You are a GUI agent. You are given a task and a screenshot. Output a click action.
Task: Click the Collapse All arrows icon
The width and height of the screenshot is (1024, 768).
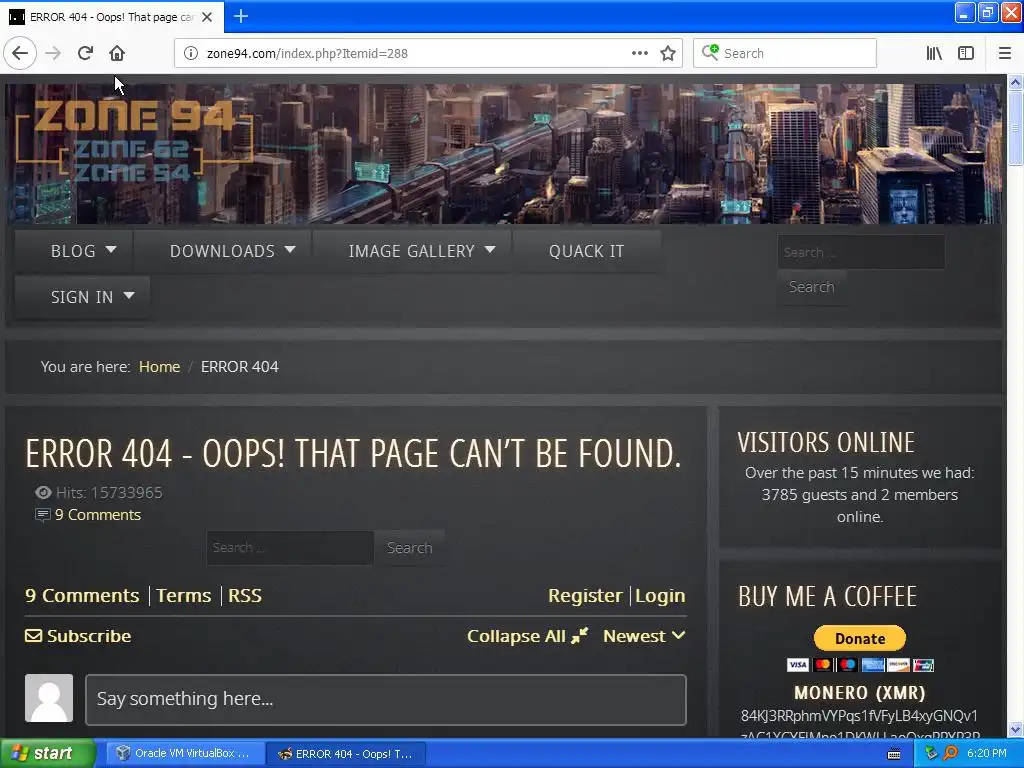(x=579, y=635)
